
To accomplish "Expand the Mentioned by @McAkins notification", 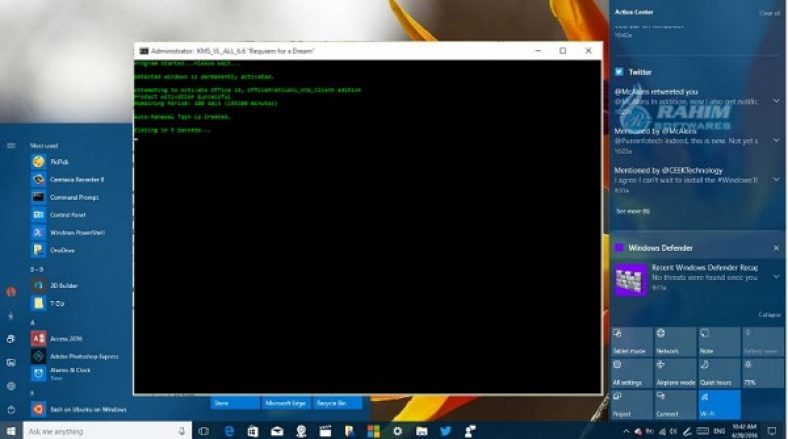I will click(776, 140).
